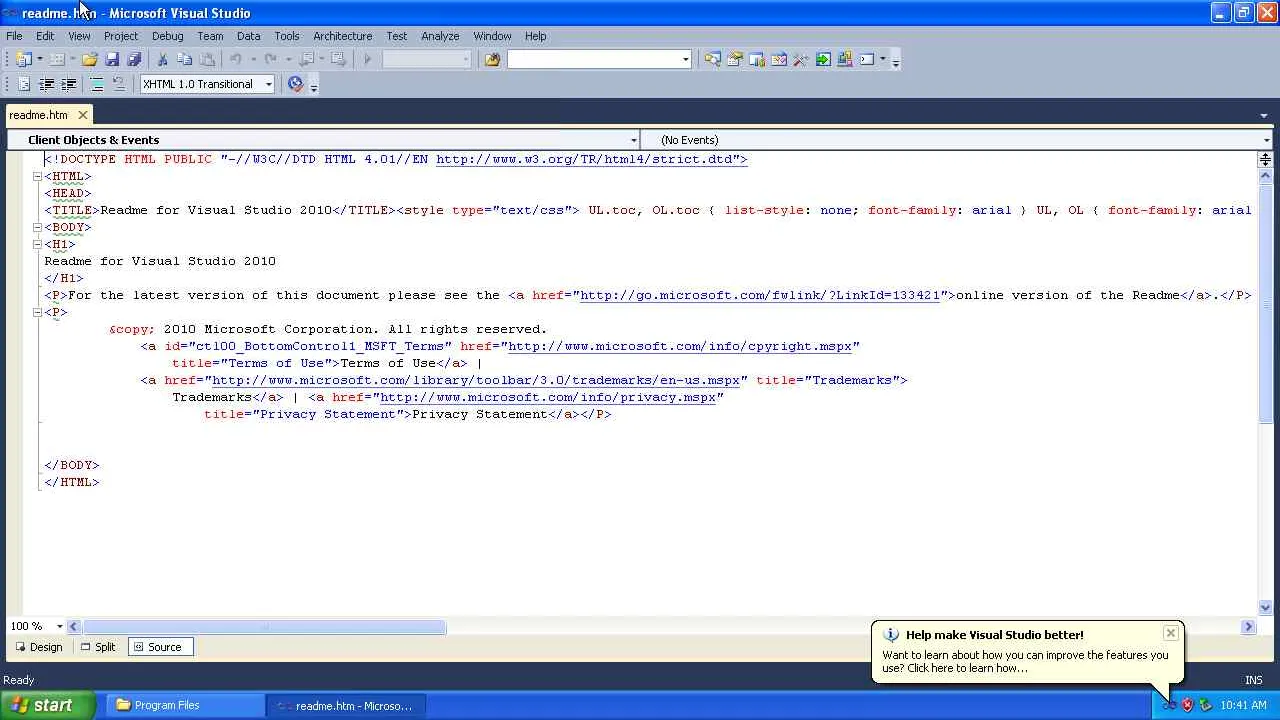Screen dimensions: 1280x720
Task: Click the Extension Manager green arrow icon
Action: 823,59
